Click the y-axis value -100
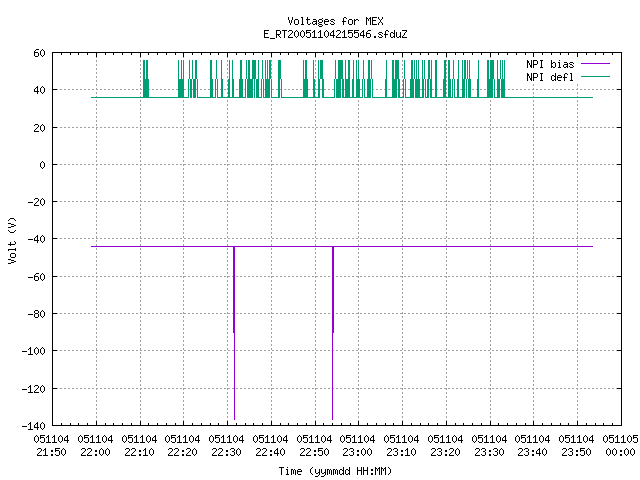The image size is (640, 480). (x=33, y=351)
